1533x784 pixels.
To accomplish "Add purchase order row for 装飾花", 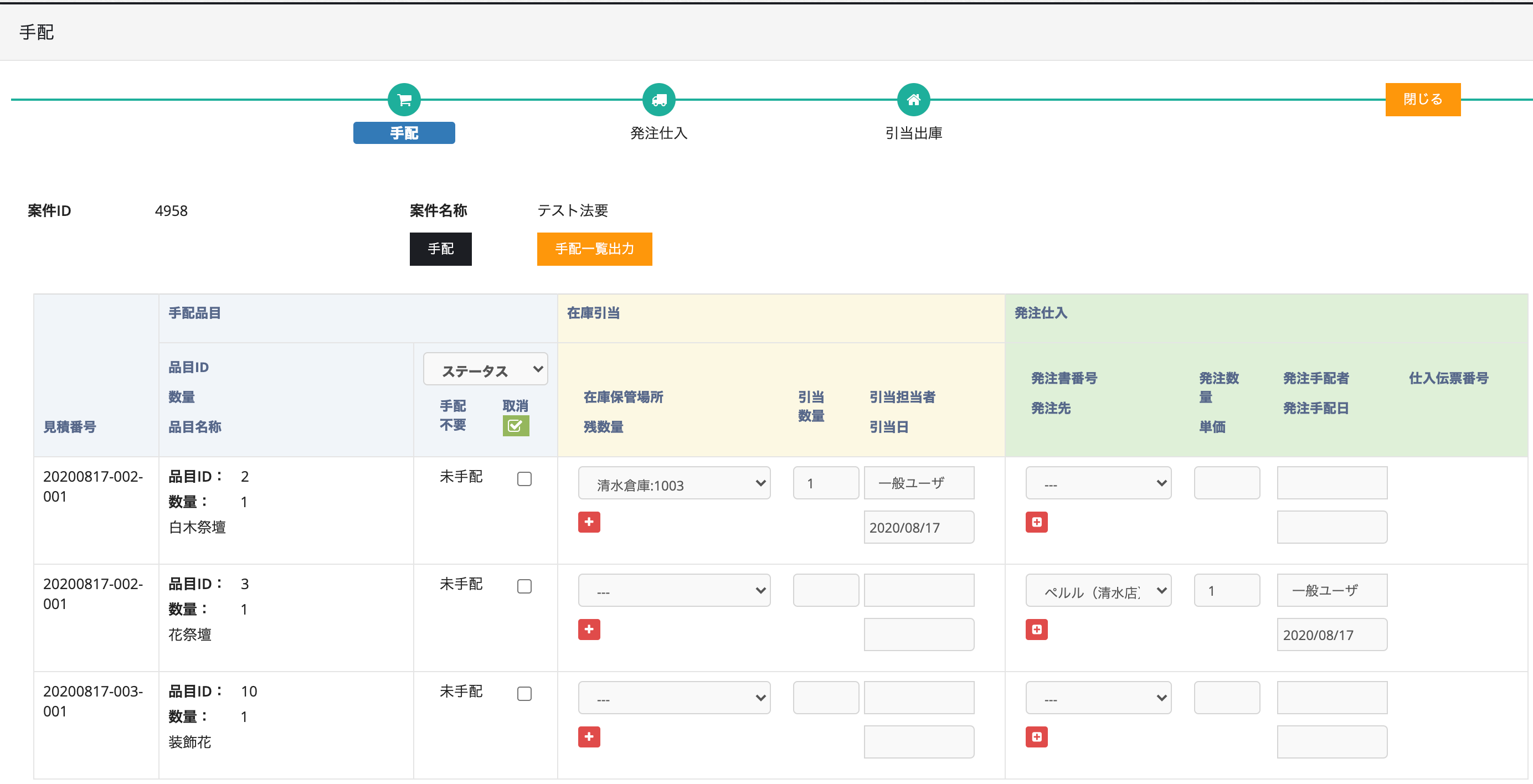I will [x=1036, y=737].
